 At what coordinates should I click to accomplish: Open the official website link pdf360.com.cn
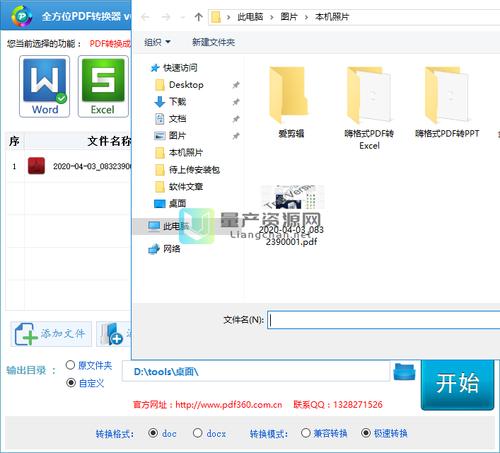pyautogui.click(x=229, y=405)
